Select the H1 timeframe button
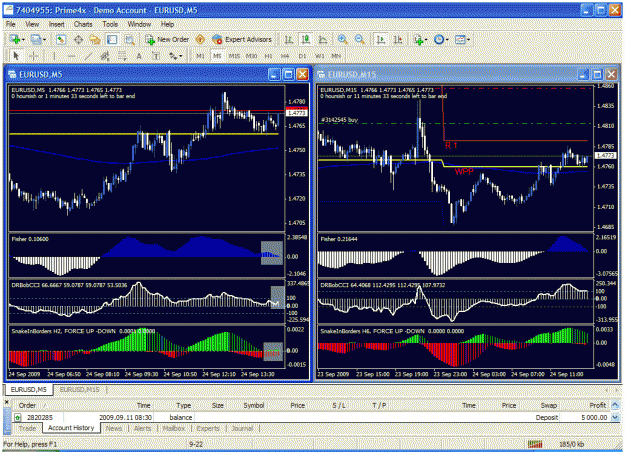Image resolution: width=625 pixels, height=452 pixels. click(x=268, y=56)
